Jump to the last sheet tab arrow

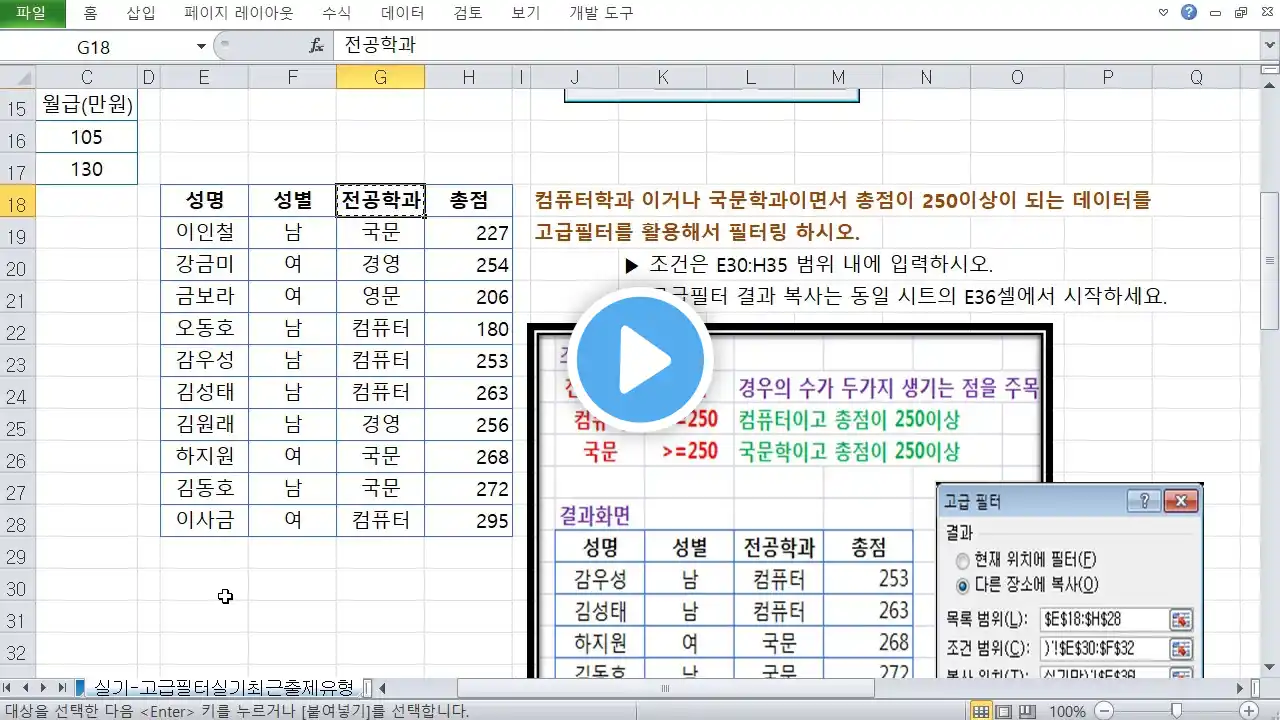click(x=62, y=688)
